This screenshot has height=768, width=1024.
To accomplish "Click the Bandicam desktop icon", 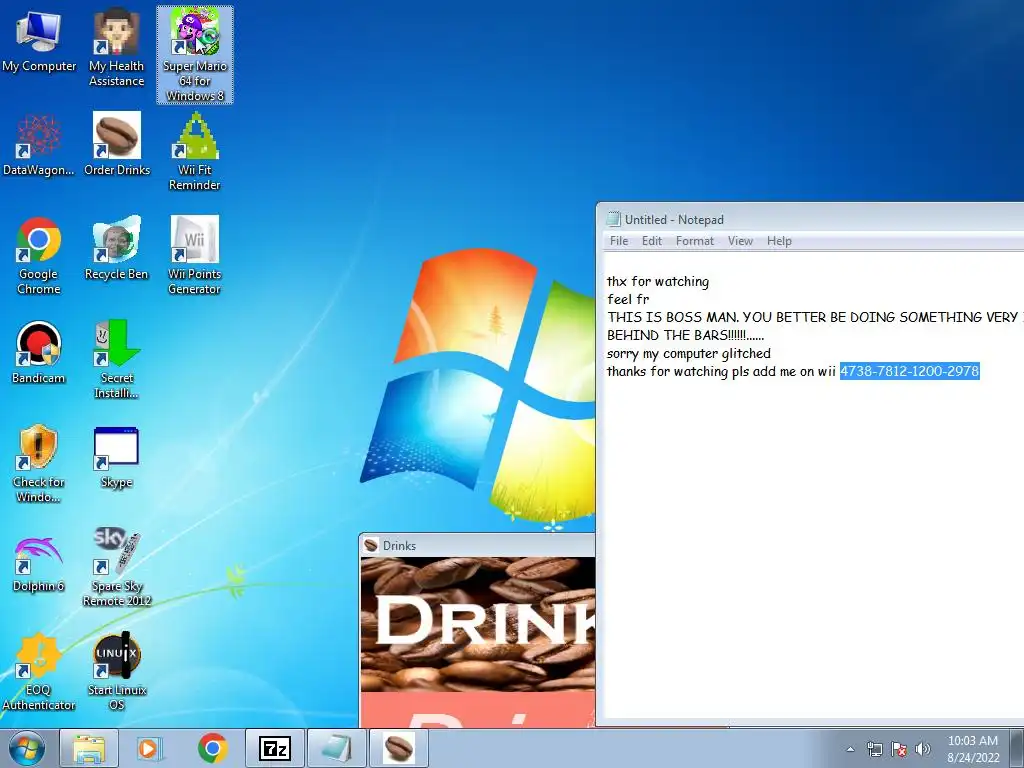I will [x=39, y=353].
